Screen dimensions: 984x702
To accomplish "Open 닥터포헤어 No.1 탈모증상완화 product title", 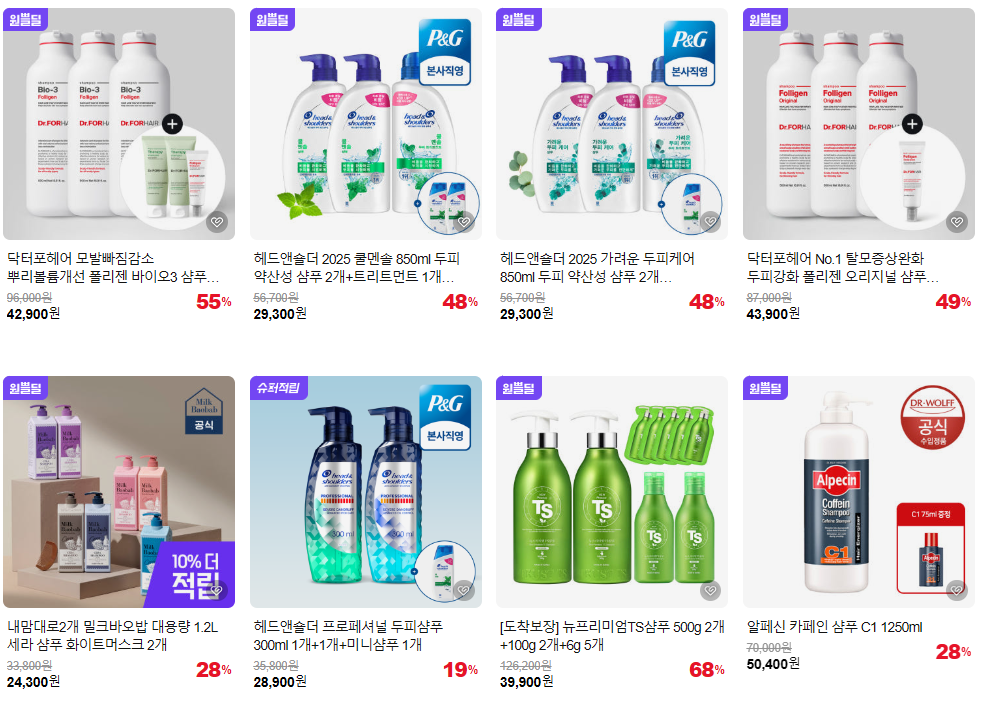I will pos(843,267).
